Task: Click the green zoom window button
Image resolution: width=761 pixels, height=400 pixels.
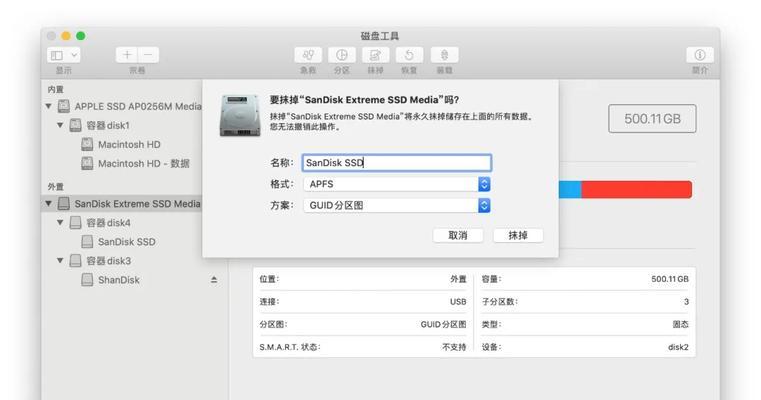Action: [x=81, y=36]
